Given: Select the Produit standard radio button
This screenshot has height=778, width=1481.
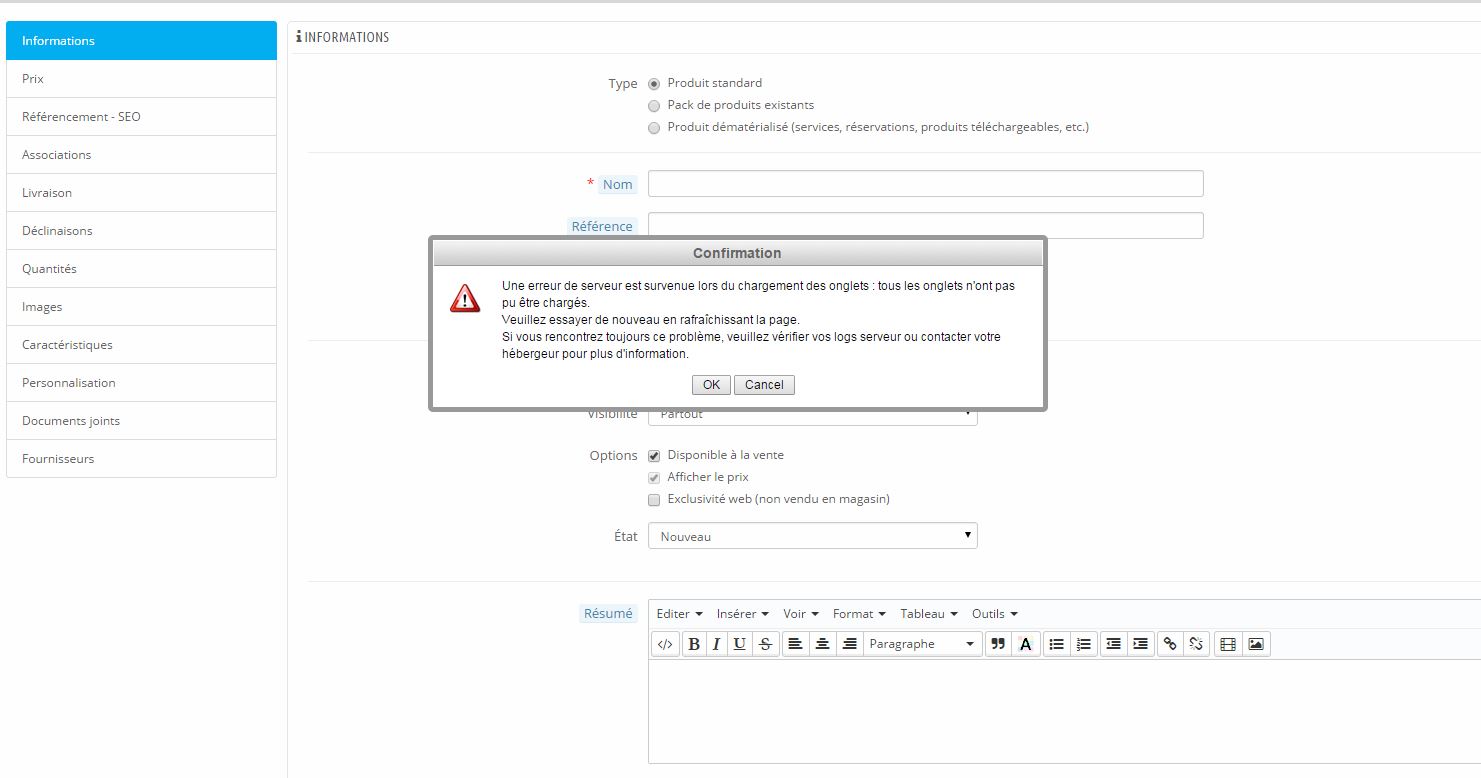Looking at the screenshot, I should pos(654,84).
